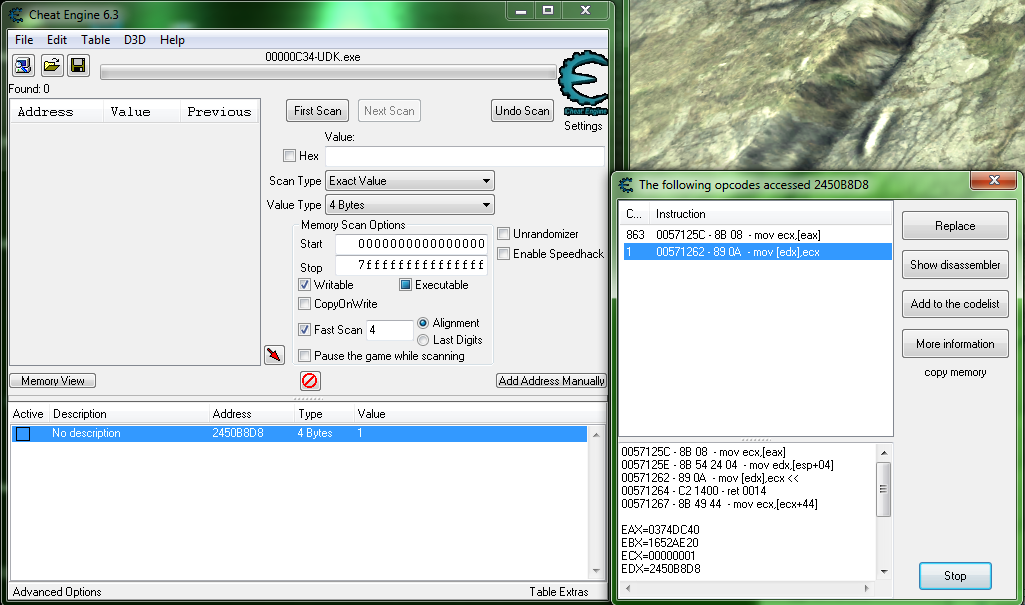1025x605 pixels.
Task: Select the Last Digits radio button
Action: click(423, 340)
